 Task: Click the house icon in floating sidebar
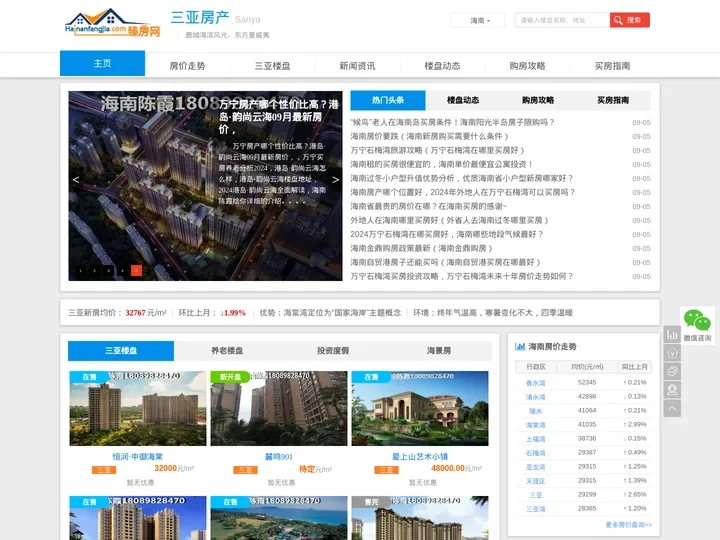click(x=672, y=353)
